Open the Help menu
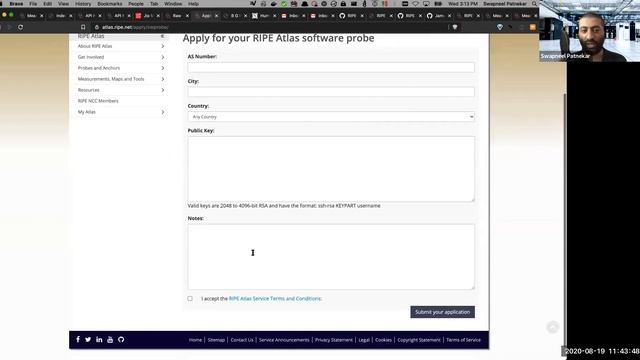The width and height of the screenshot is (640, 360). [x=193, y=4]
